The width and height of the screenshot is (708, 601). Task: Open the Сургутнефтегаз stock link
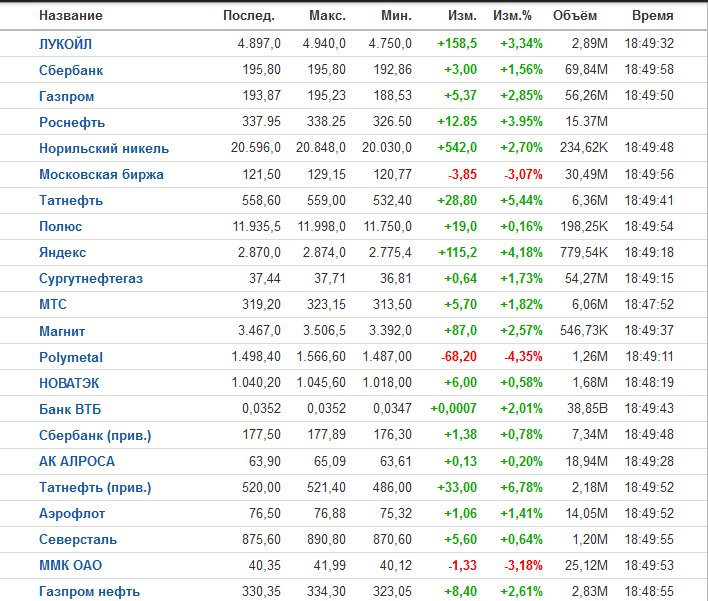click(91, 278)
